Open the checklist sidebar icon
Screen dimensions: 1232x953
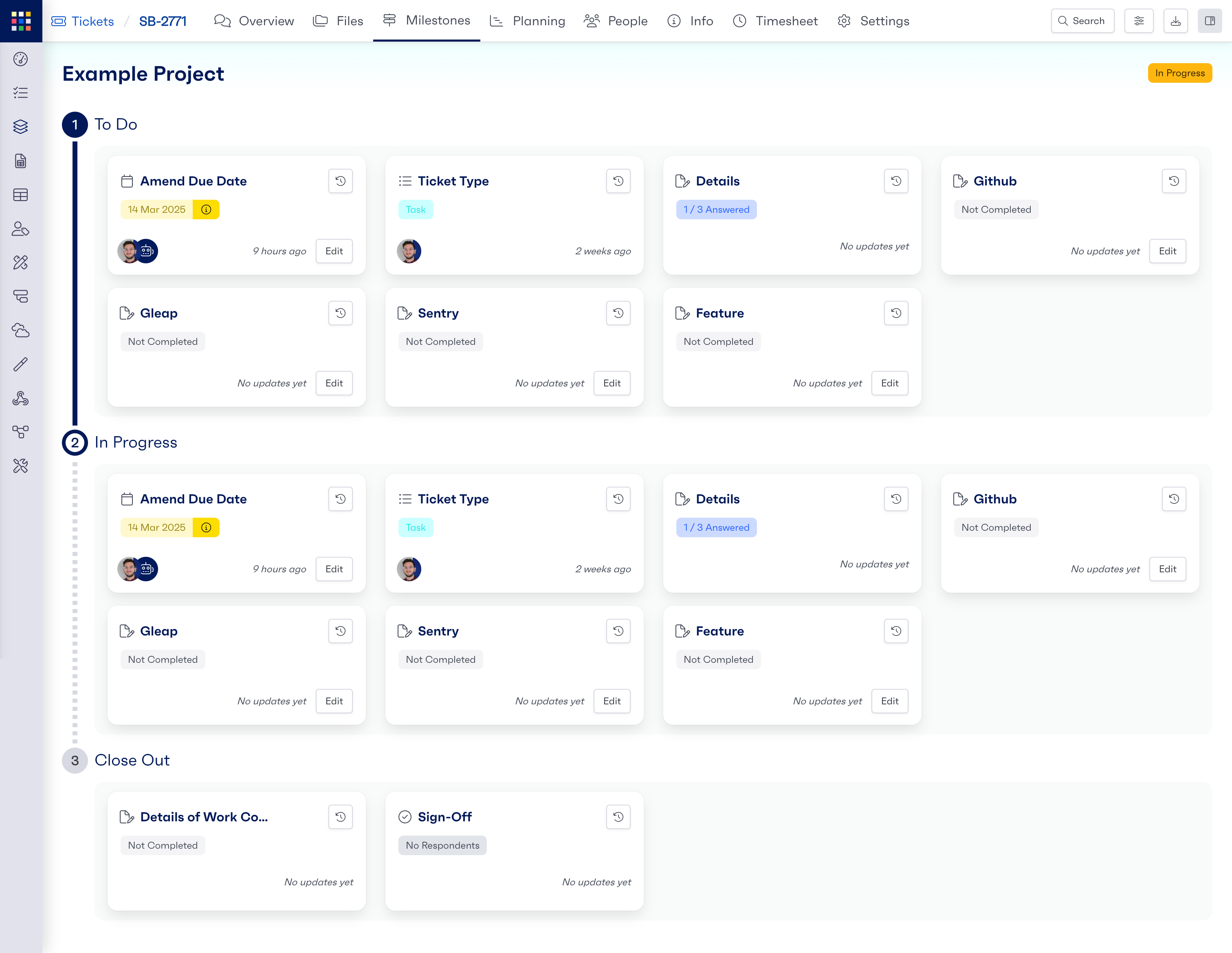click(x=21, y=93)
